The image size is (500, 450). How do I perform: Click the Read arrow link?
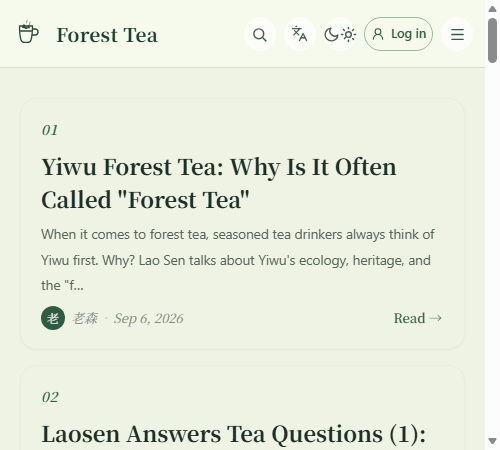(x=418, y=318)
